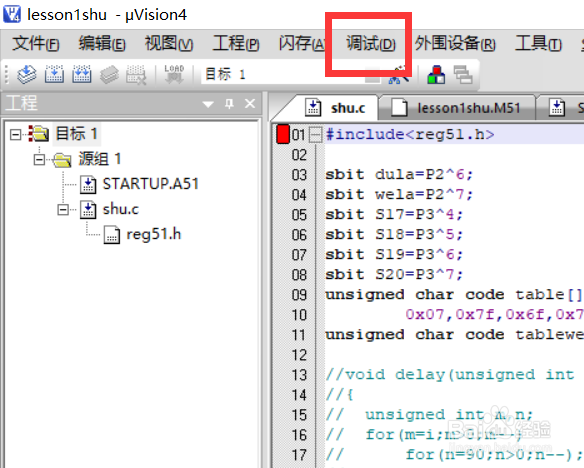Click the text '#include<reg51.h>'
584x468 pixels.
click(410, 135)
